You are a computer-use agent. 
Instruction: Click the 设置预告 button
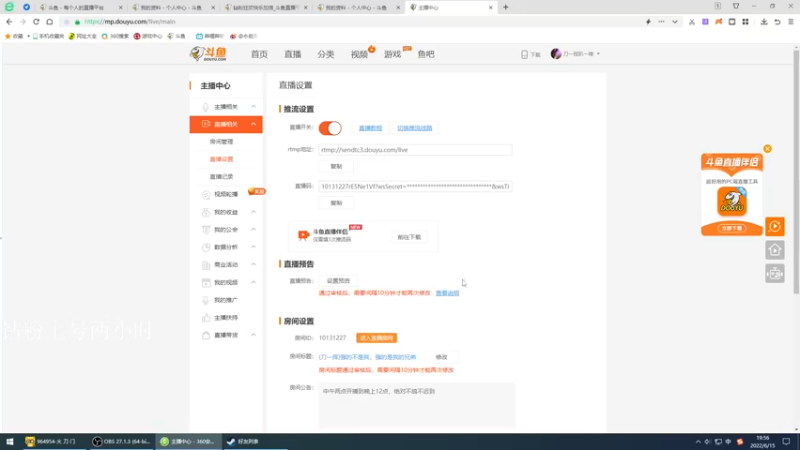[338, 281]
